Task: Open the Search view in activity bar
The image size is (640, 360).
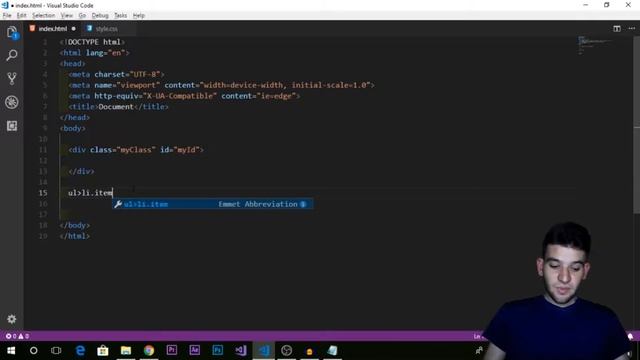Action: point(12,55)
